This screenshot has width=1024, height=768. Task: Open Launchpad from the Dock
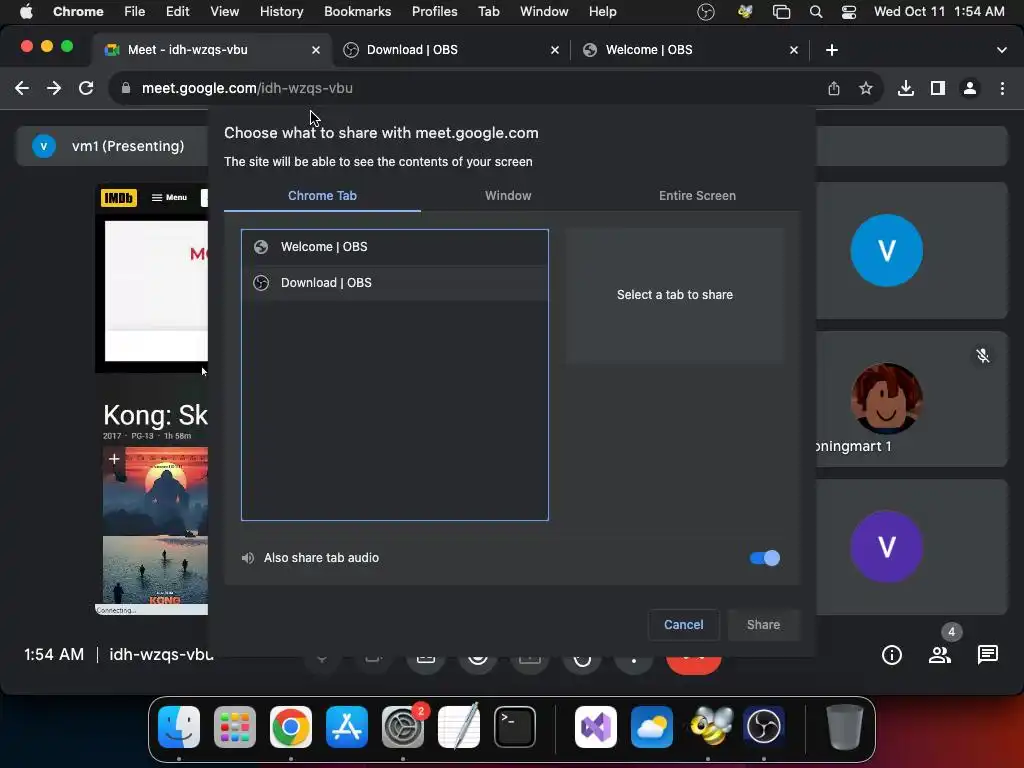click(x=234, y=727)
